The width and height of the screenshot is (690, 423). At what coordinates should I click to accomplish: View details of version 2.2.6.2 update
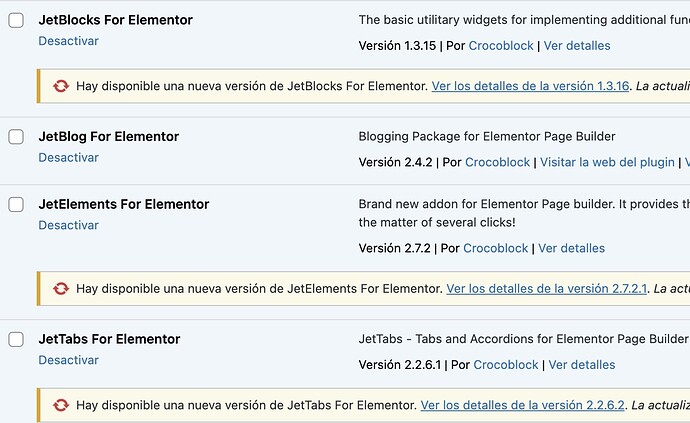522,405
